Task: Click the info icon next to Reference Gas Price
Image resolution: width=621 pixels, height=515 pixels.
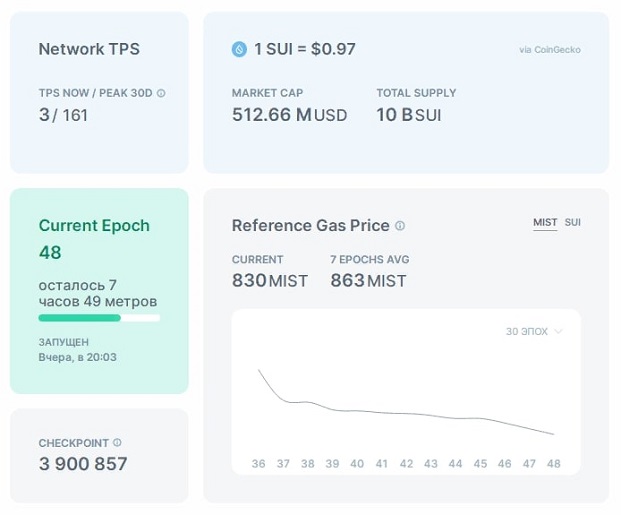Action: (x=400, y=225)
